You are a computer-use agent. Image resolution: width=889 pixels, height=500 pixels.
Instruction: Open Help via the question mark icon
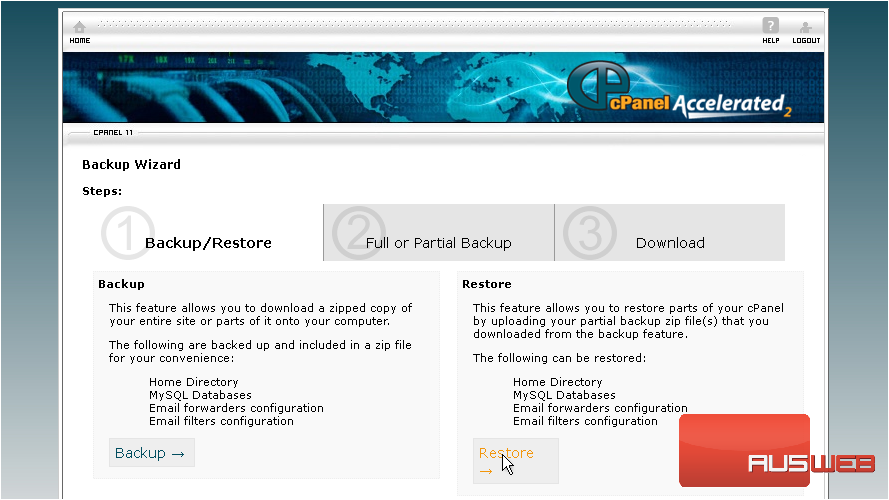click(x=770, y=25)
